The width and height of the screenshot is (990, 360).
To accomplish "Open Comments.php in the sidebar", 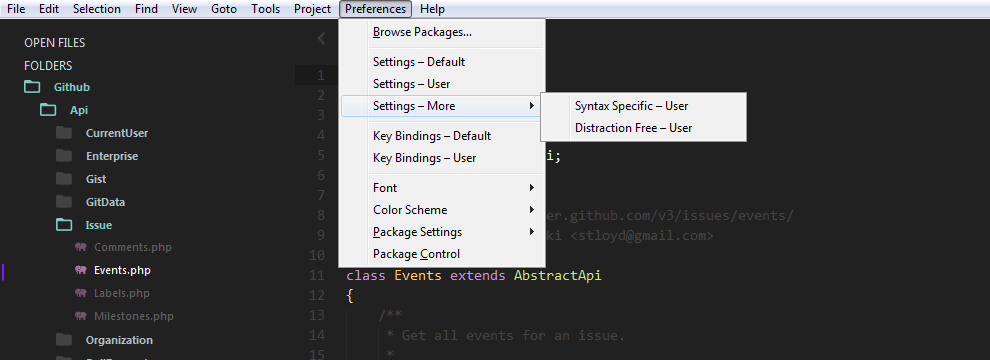I will pos(133,247).
